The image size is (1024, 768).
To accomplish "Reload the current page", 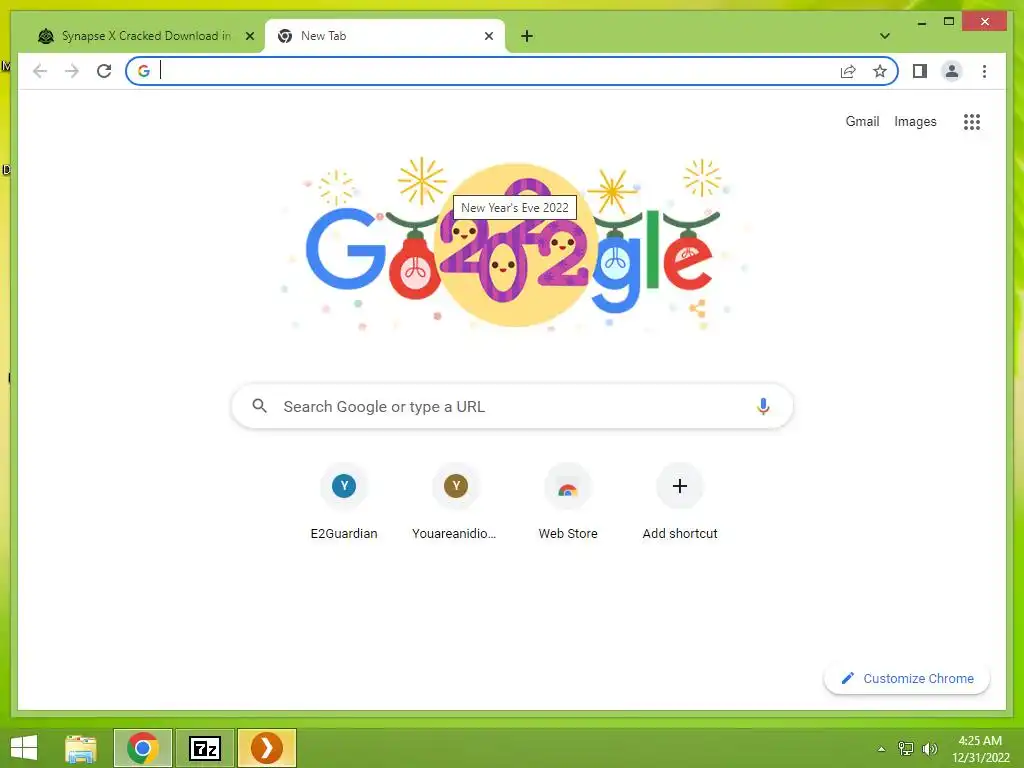I will [104, 71].
